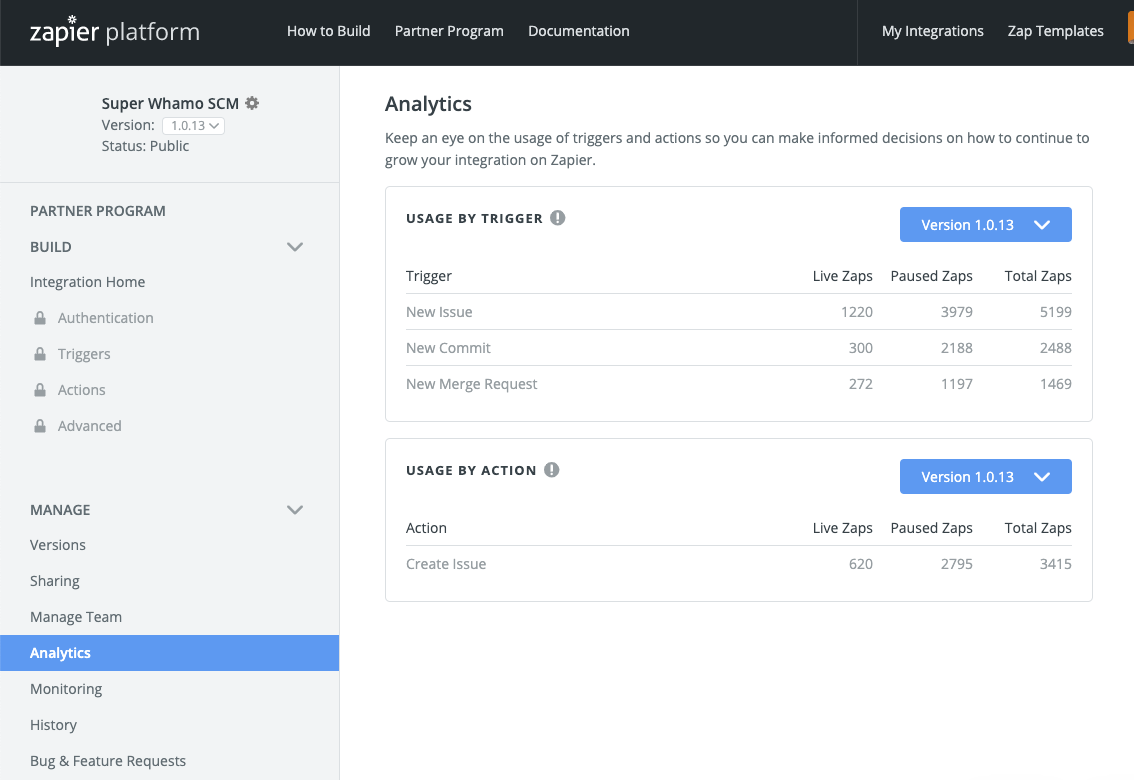This screenshot has width=1134, height=780.
Task: Click the info icon beside Usage by Trigger
Action: pos(558,218)
